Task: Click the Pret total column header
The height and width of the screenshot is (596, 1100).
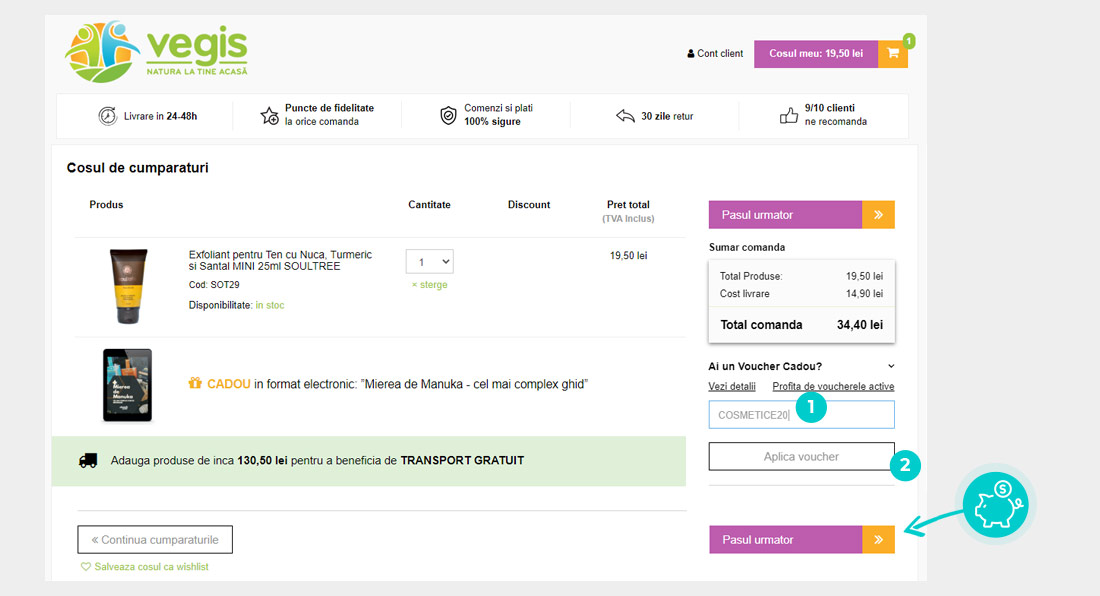Action: click(628, 205)
